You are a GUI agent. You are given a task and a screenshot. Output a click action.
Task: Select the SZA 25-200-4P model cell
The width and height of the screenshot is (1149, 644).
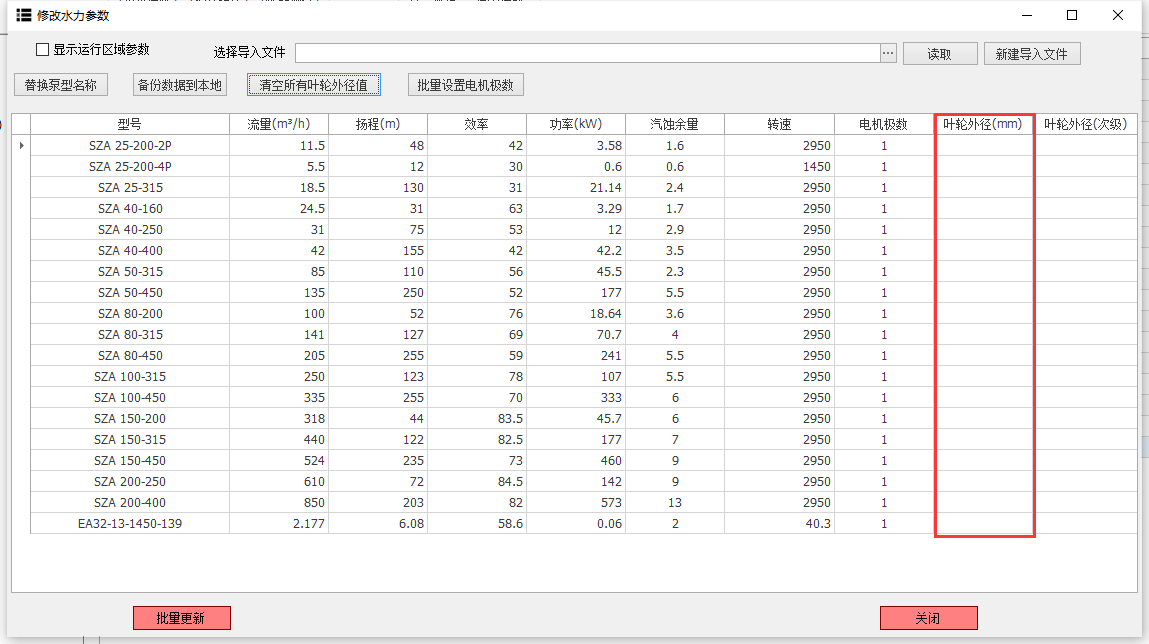[x=130, y=167]
